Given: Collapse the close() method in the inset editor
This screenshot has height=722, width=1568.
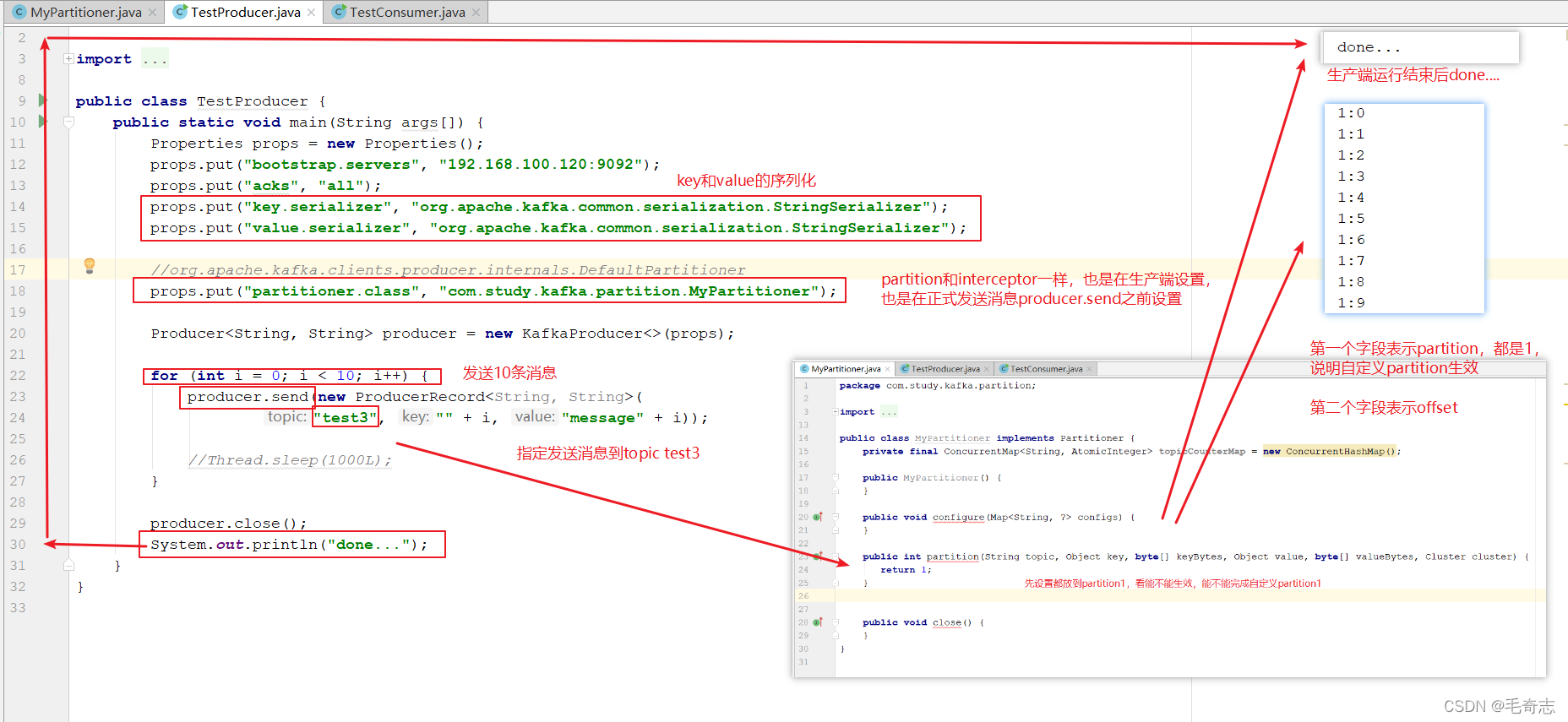Looking at the screenshot, I should click(836, 622).
